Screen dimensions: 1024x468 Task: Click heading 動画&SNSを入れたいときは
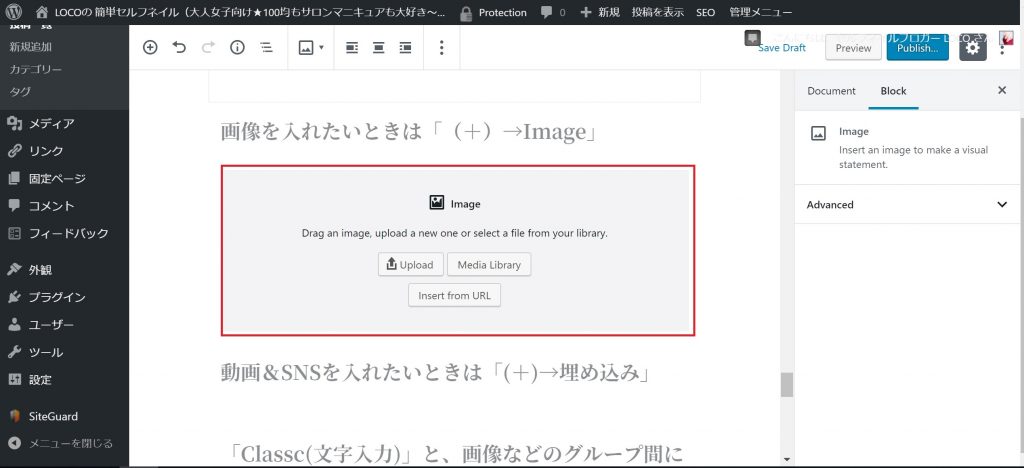click(435, 373)
